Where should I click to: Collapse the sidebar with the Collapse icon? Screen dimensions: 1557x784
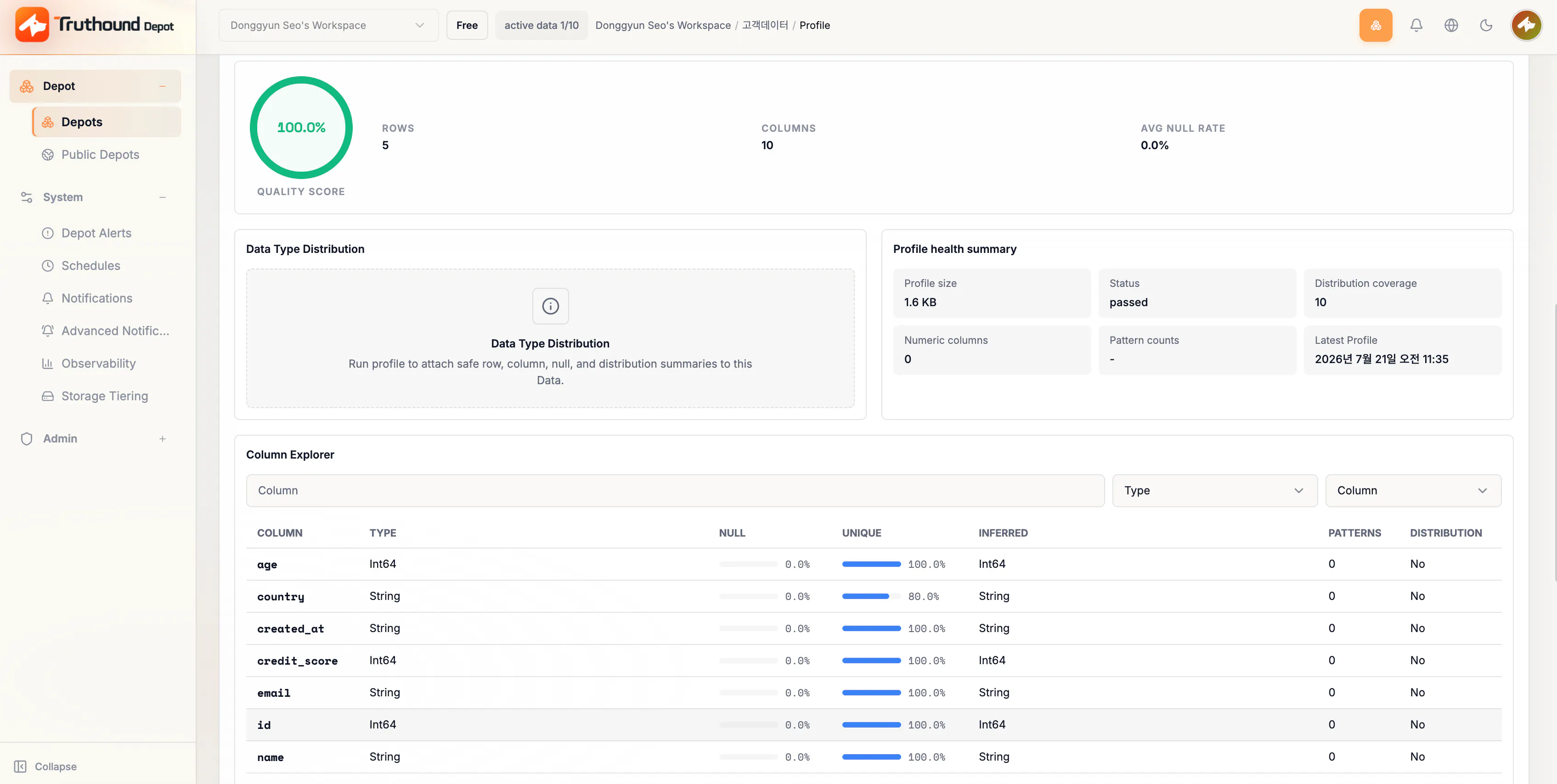pos(20,767)
